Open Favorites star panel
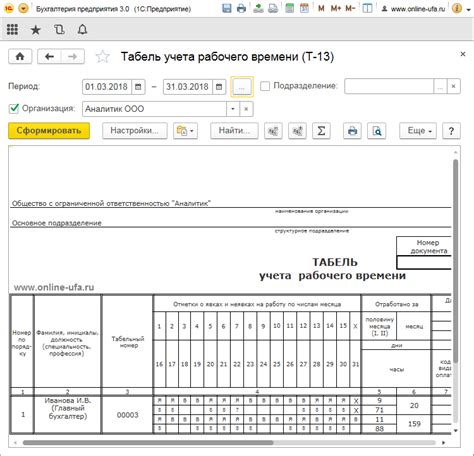Screen dimensions: 474x456 pyautogui.click(x=36, y=30)
